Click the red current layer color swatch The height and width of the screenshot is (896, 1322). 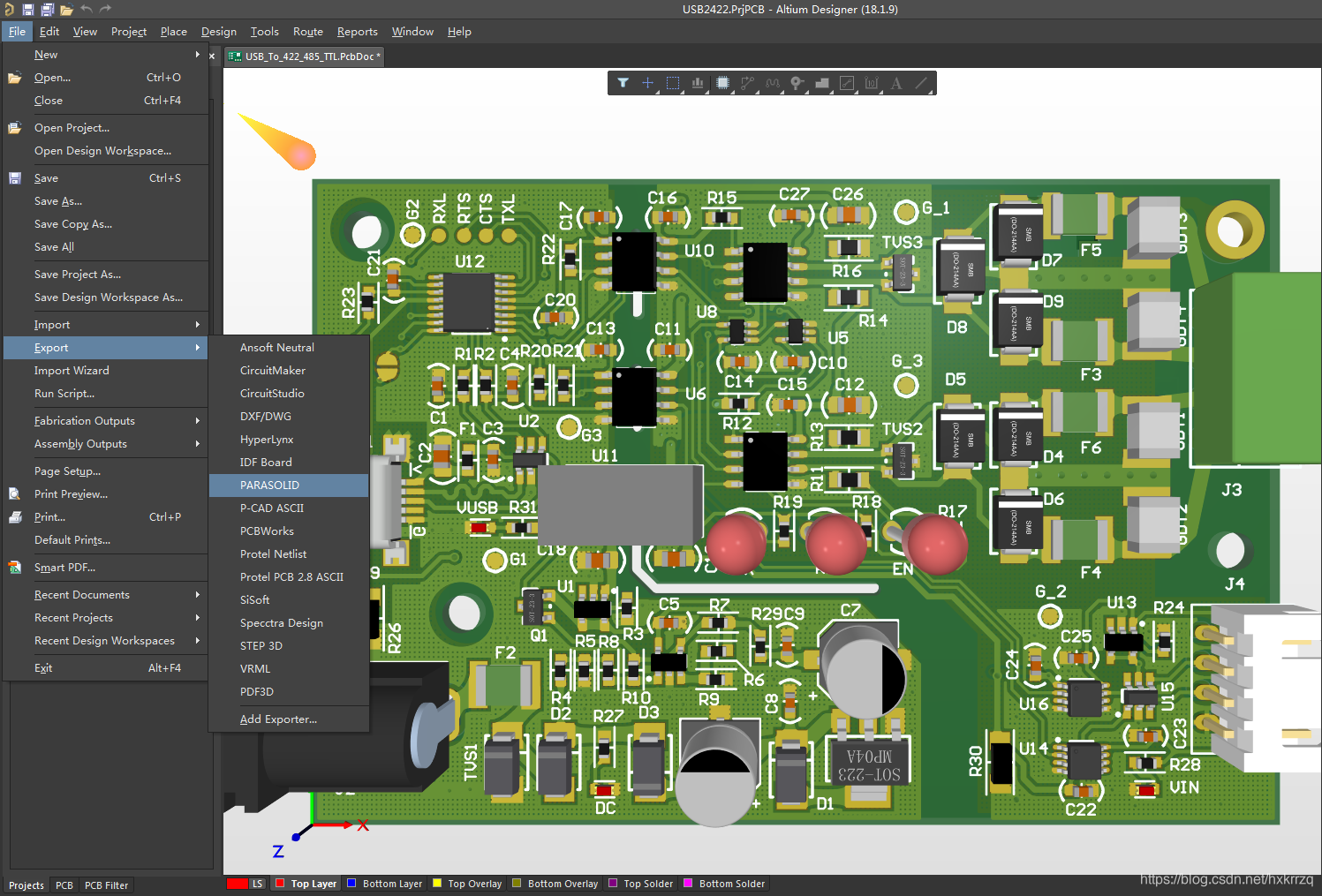click(x=237, y=884)
